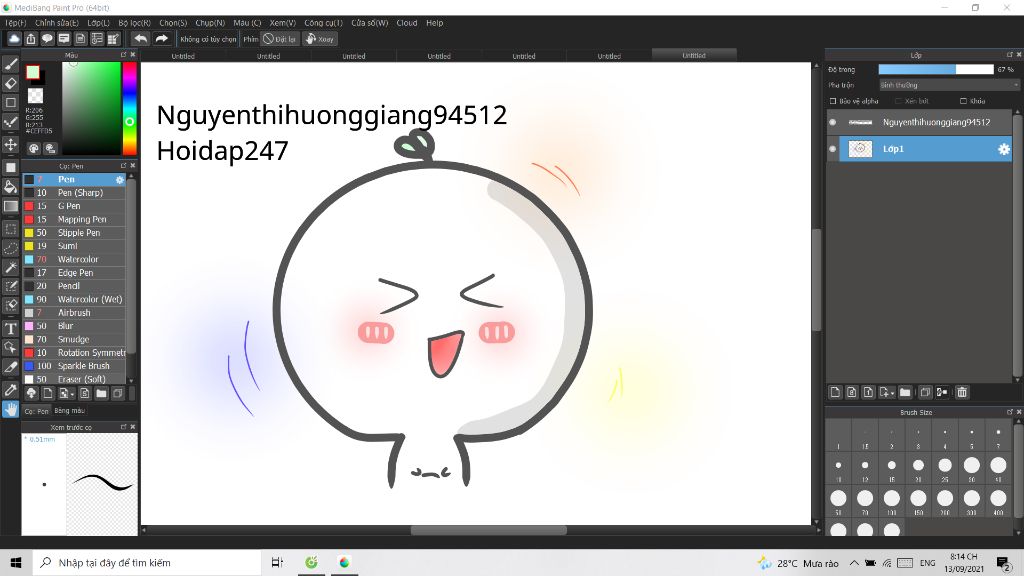This screenshot has height=576, width=1024.
Task: Duplicate the layer using the copy icon
Action: (x=925, y=392)
